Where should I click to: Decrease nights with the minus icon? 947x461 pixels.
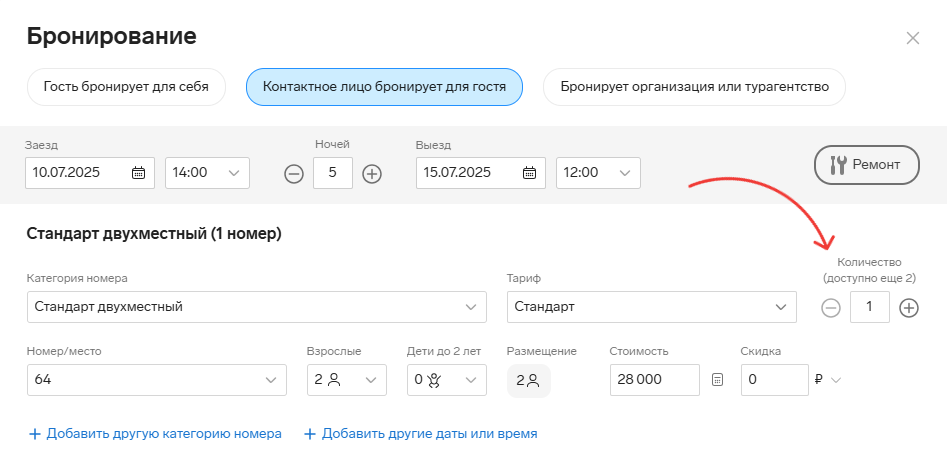(x=294, y=174)
